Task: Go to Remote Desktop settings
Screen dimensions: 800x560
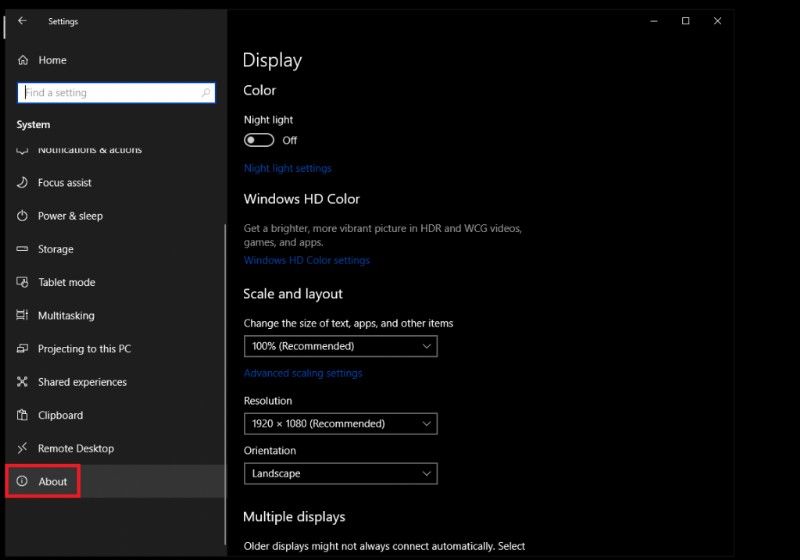Action: (75, 448)
